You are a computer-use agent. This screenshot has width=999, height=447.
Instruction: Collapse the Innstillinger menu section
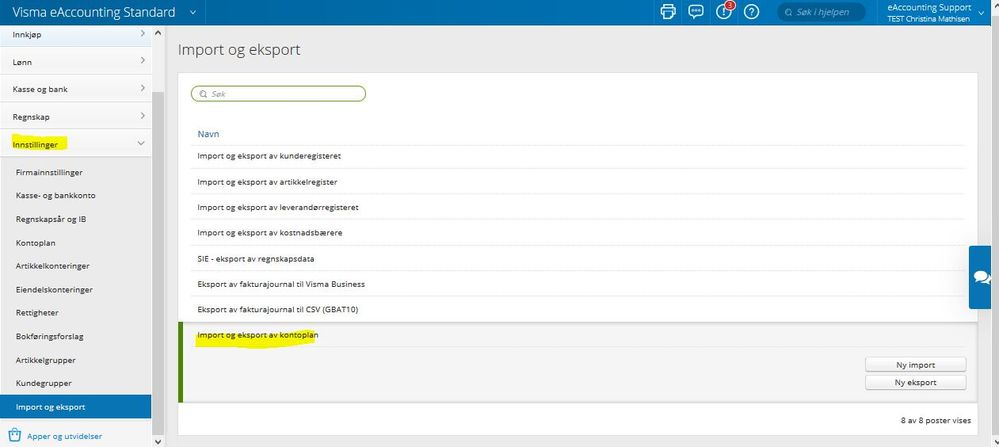[75, 144]
